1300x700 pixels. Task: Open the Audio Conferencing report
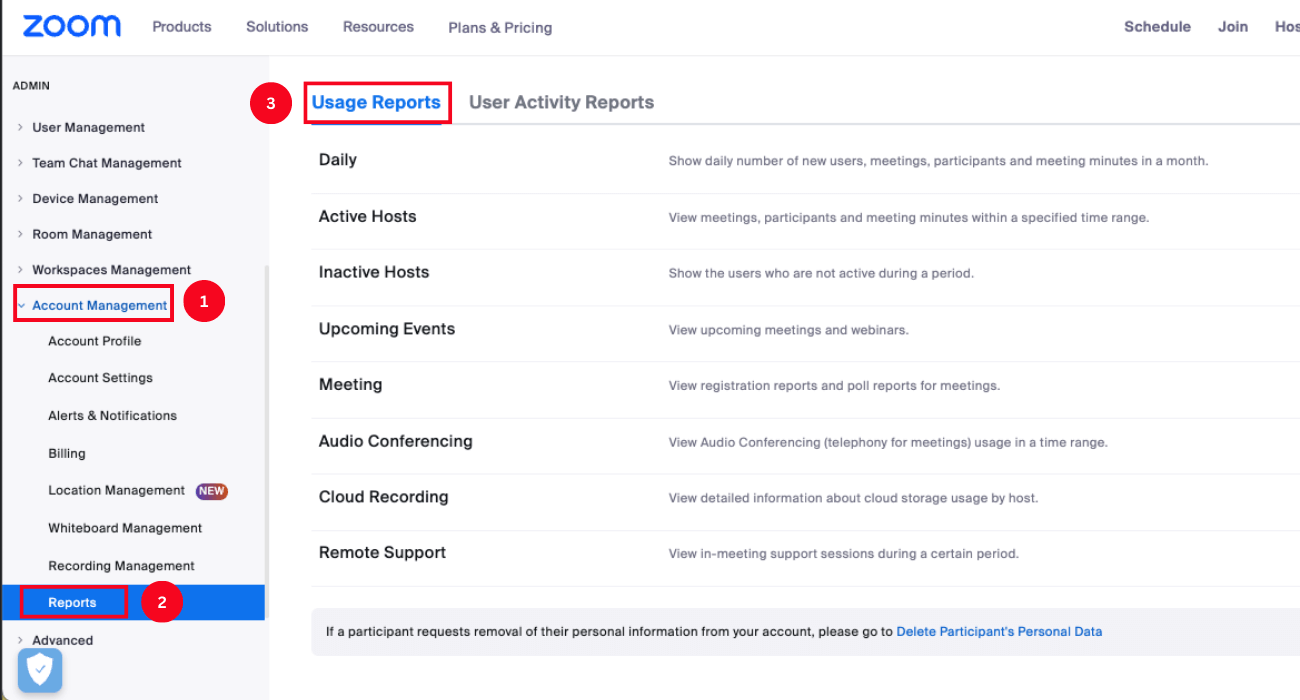395,441
